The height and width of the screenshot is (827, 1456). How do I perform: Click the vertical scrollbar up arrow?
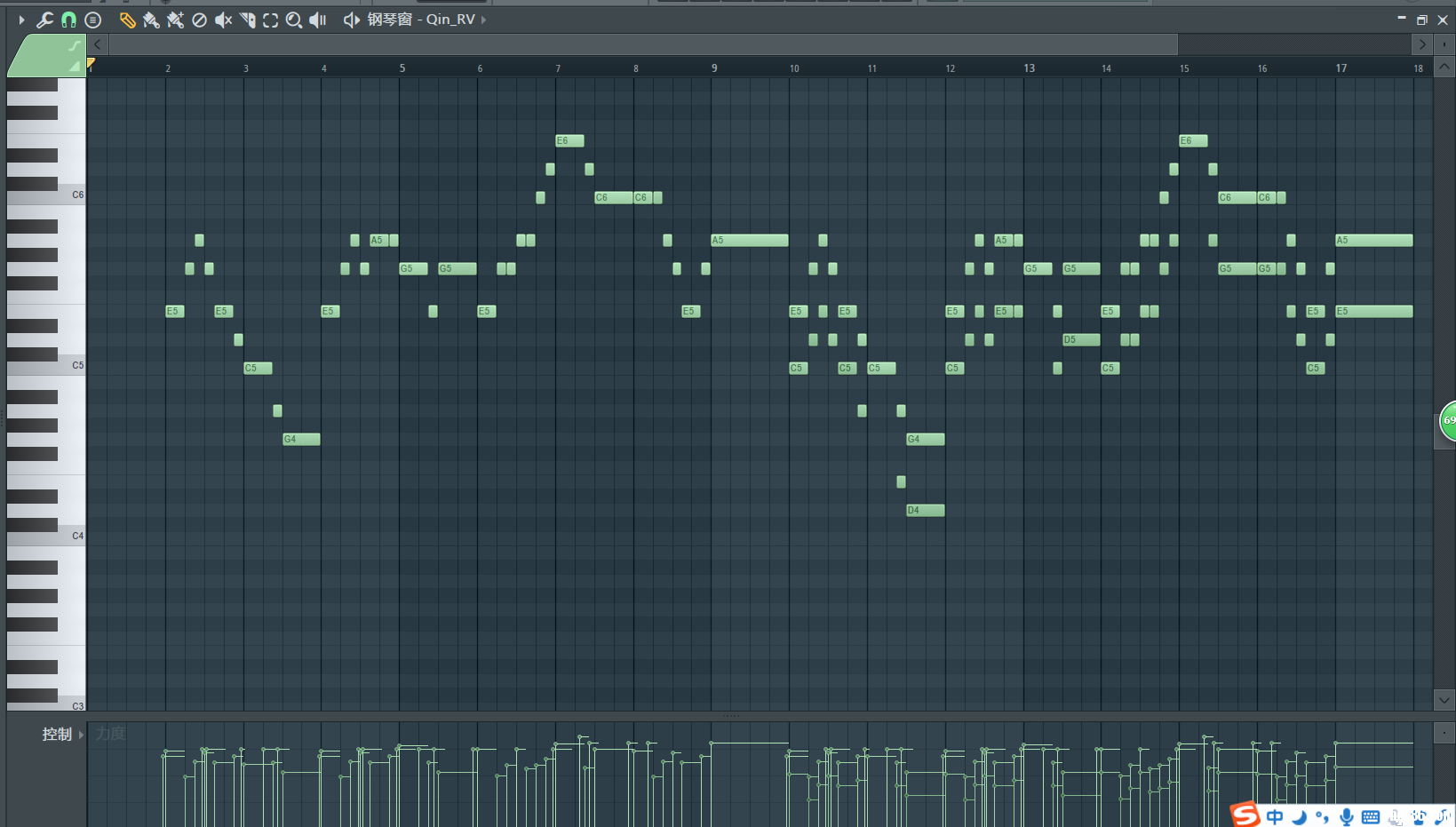[x=1444, y=67]
